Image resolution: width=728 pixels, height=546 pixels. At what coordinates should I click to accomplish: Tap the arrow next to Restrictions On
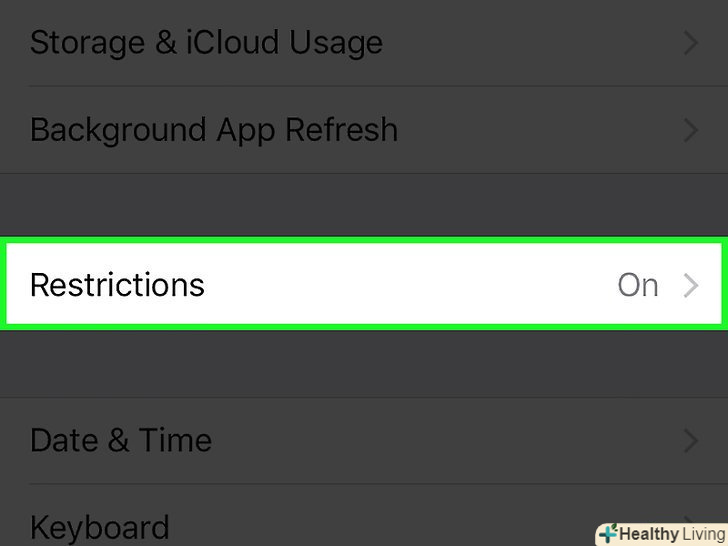[x=690, y=285]
